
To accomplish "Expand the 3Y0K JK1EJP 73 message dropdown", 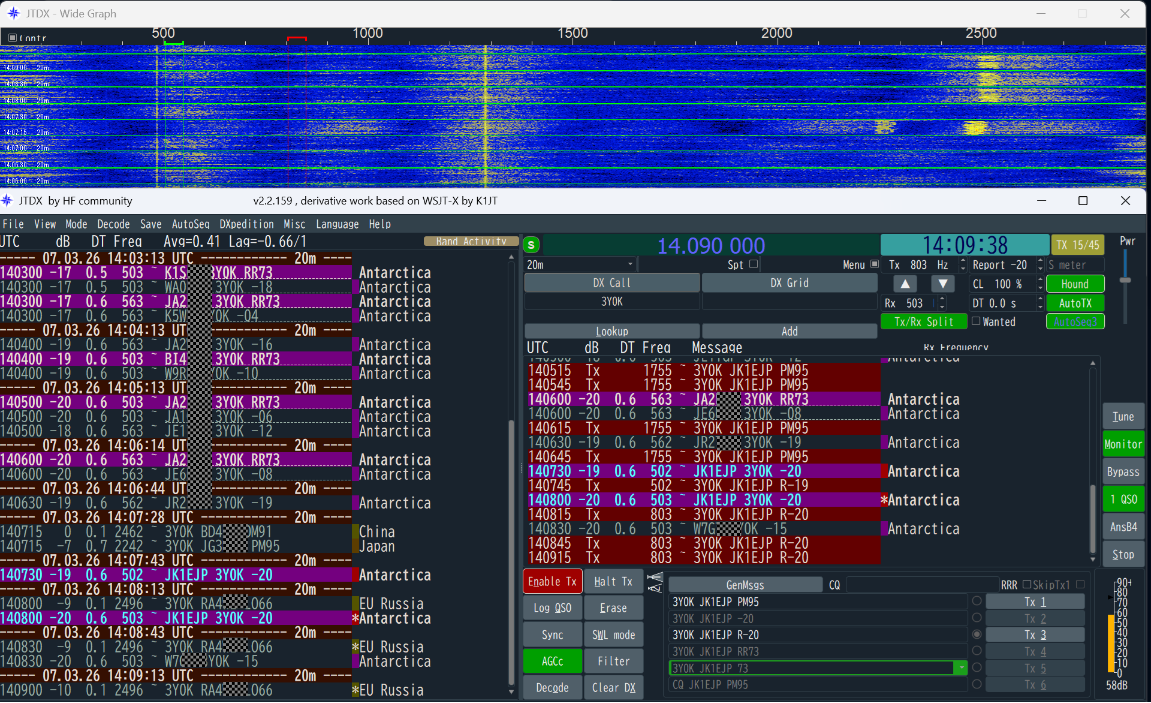I will pos(960,668).
